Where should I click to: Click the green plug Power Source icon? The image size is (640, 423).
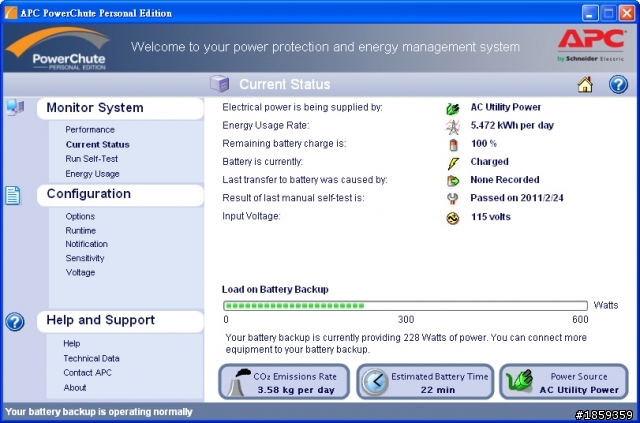tap(519, 382)
